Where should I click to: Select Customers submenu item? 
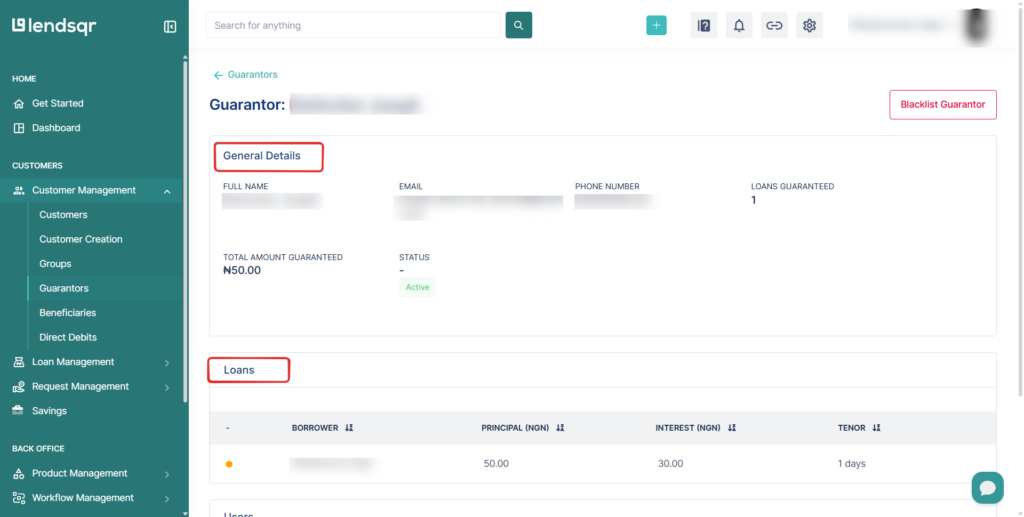(x=63, y=215)
